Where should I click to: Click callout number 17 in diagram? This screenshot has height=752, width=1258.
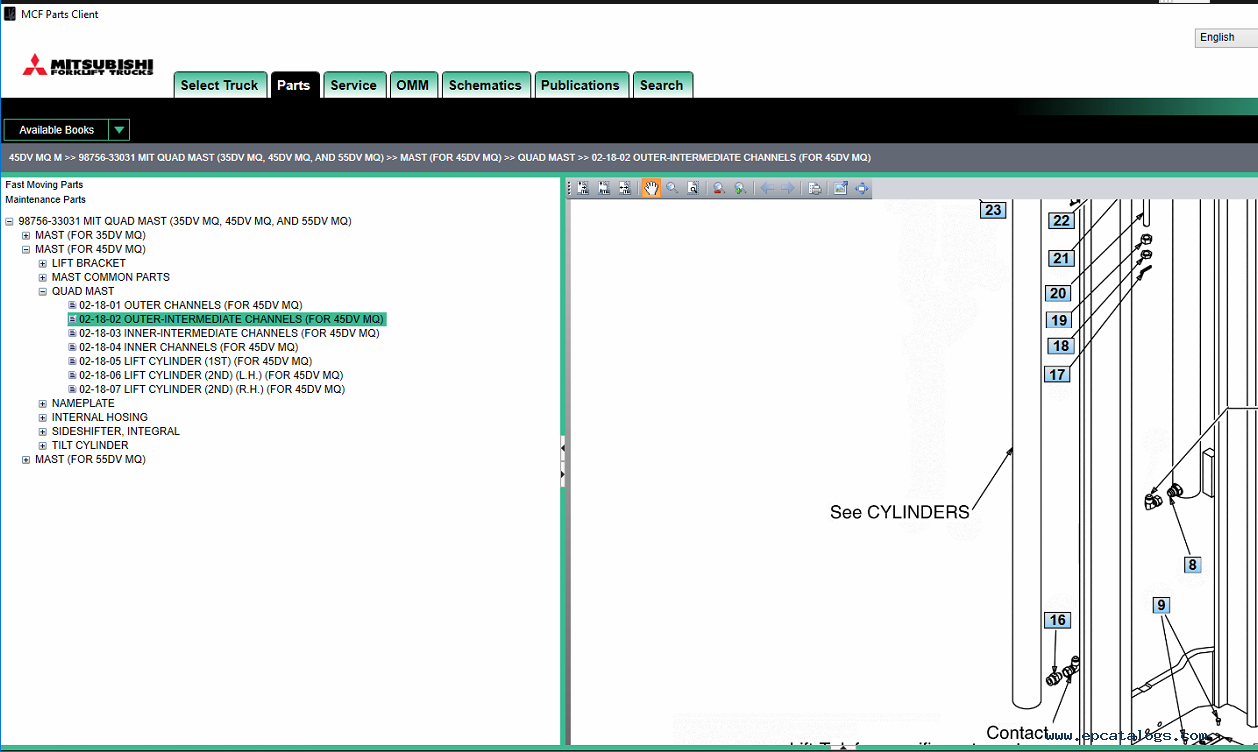point(1057,375)
